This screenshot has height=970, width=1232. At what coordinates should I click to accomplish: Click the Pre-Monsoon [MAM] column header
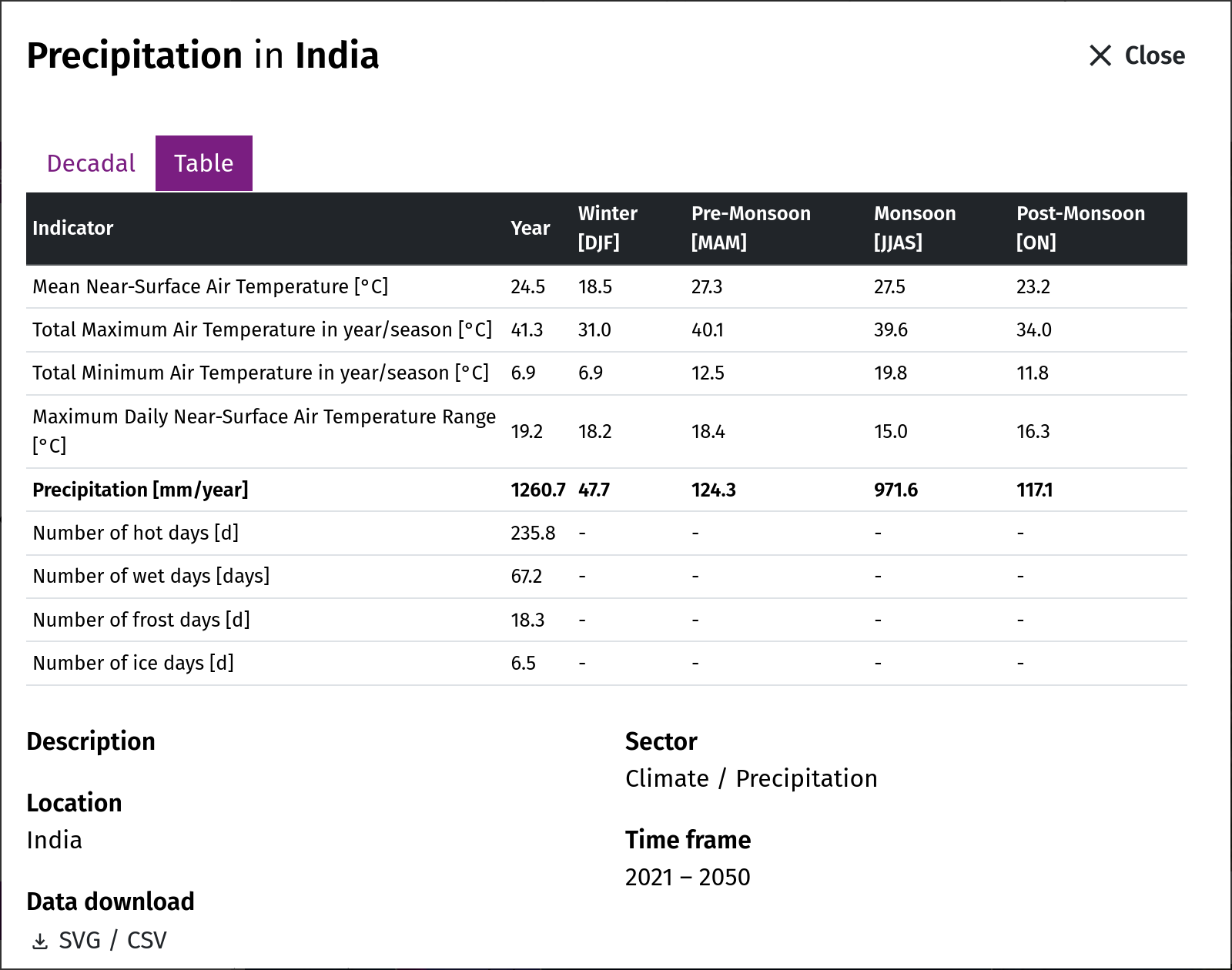(x=751, y=228)
